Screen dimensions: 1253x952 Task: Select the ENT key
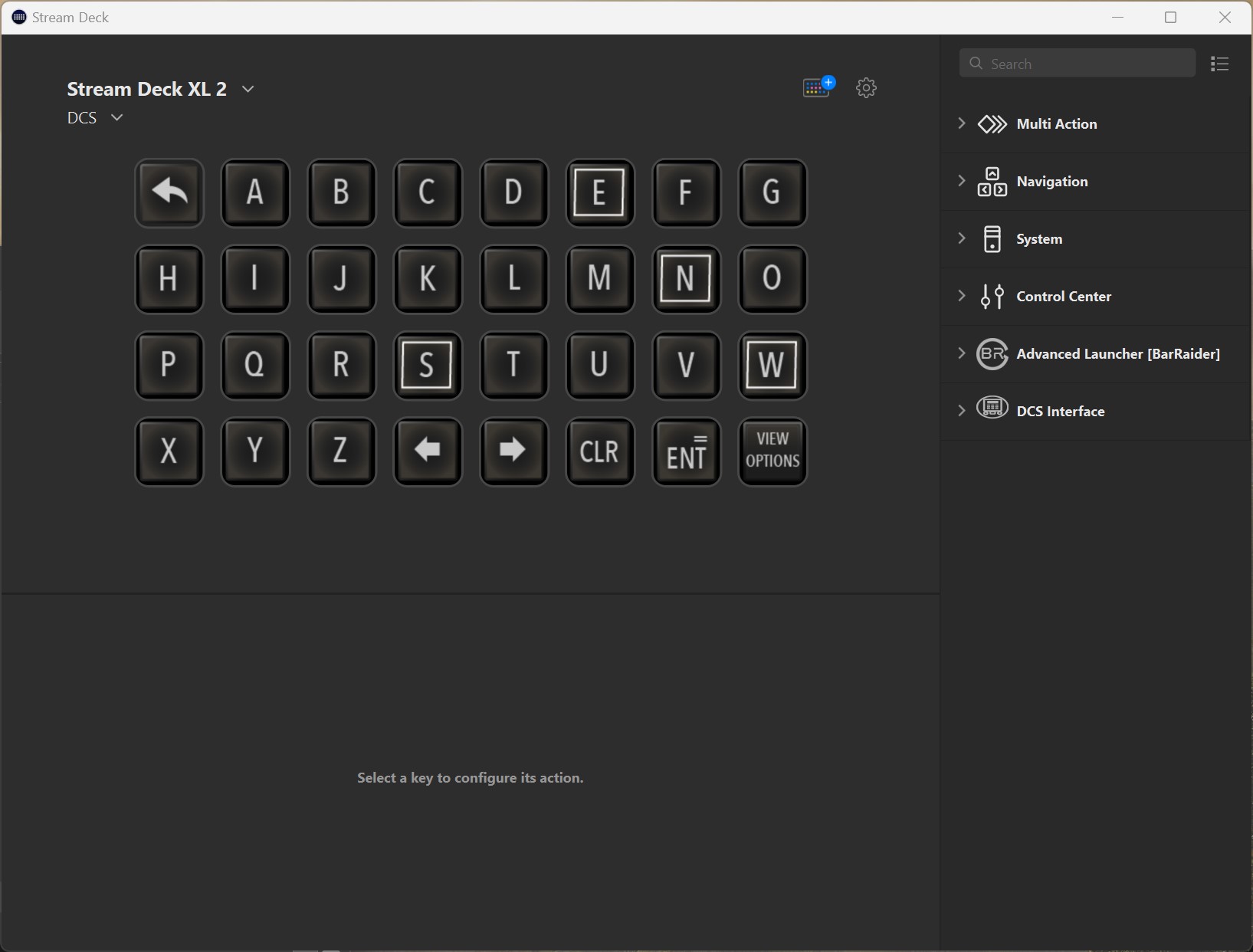(x=686, y=451)
